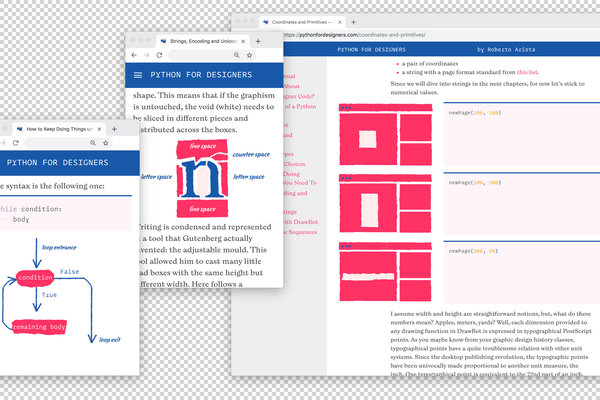This screenshot has height=400, width=600.
Task: Open 'Choices' sidebar link
Action: (x=294, y=164)
